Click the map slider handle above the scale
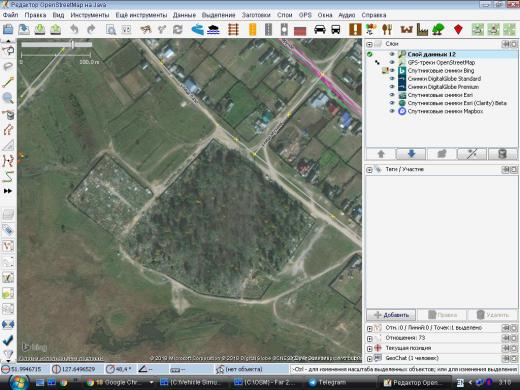The height and width of the screenshot is (390, 520). [73, 44]
